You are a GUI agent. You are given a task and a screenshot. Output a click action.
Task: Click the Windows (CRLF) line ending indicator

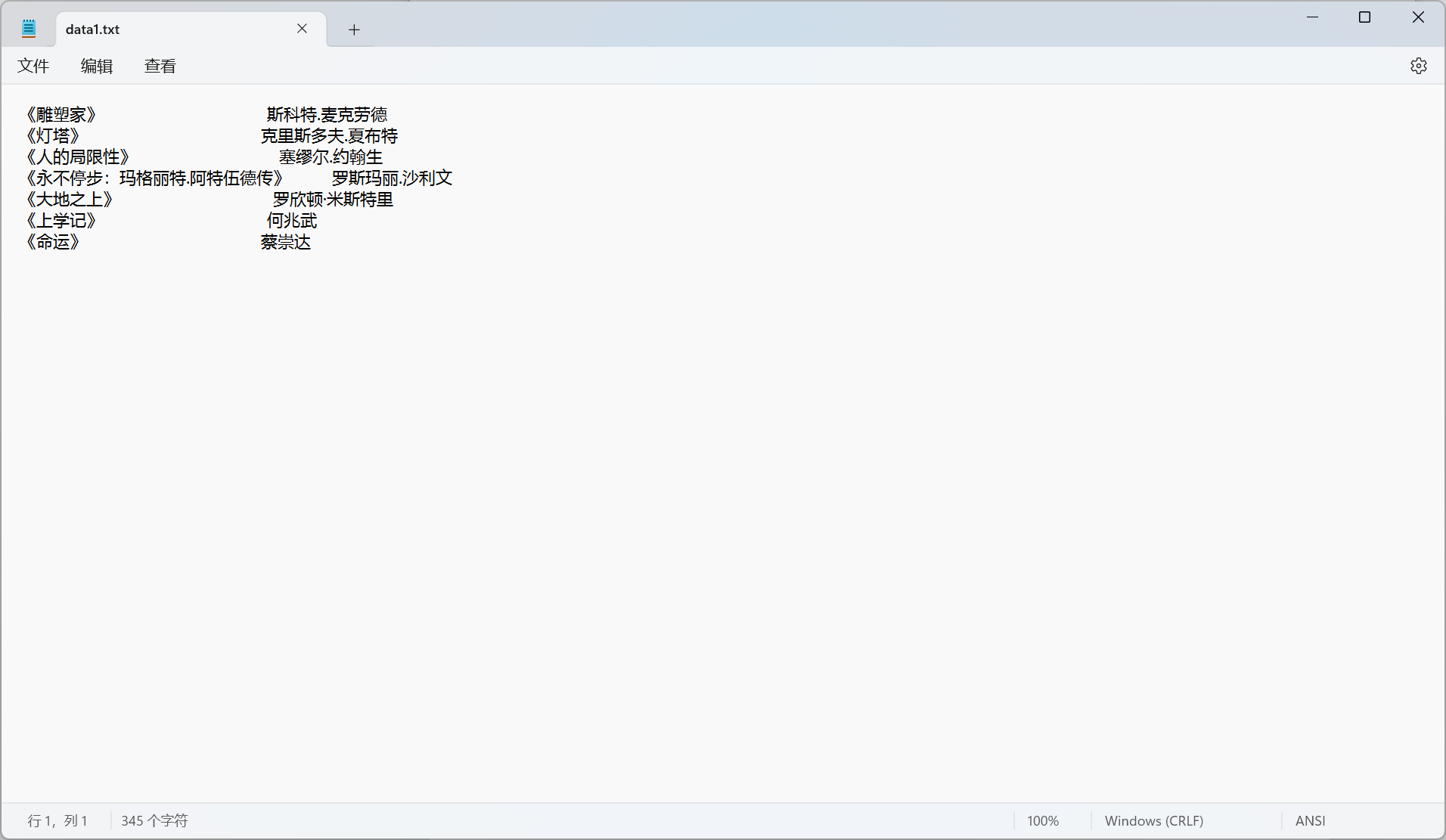point(1154,820)
